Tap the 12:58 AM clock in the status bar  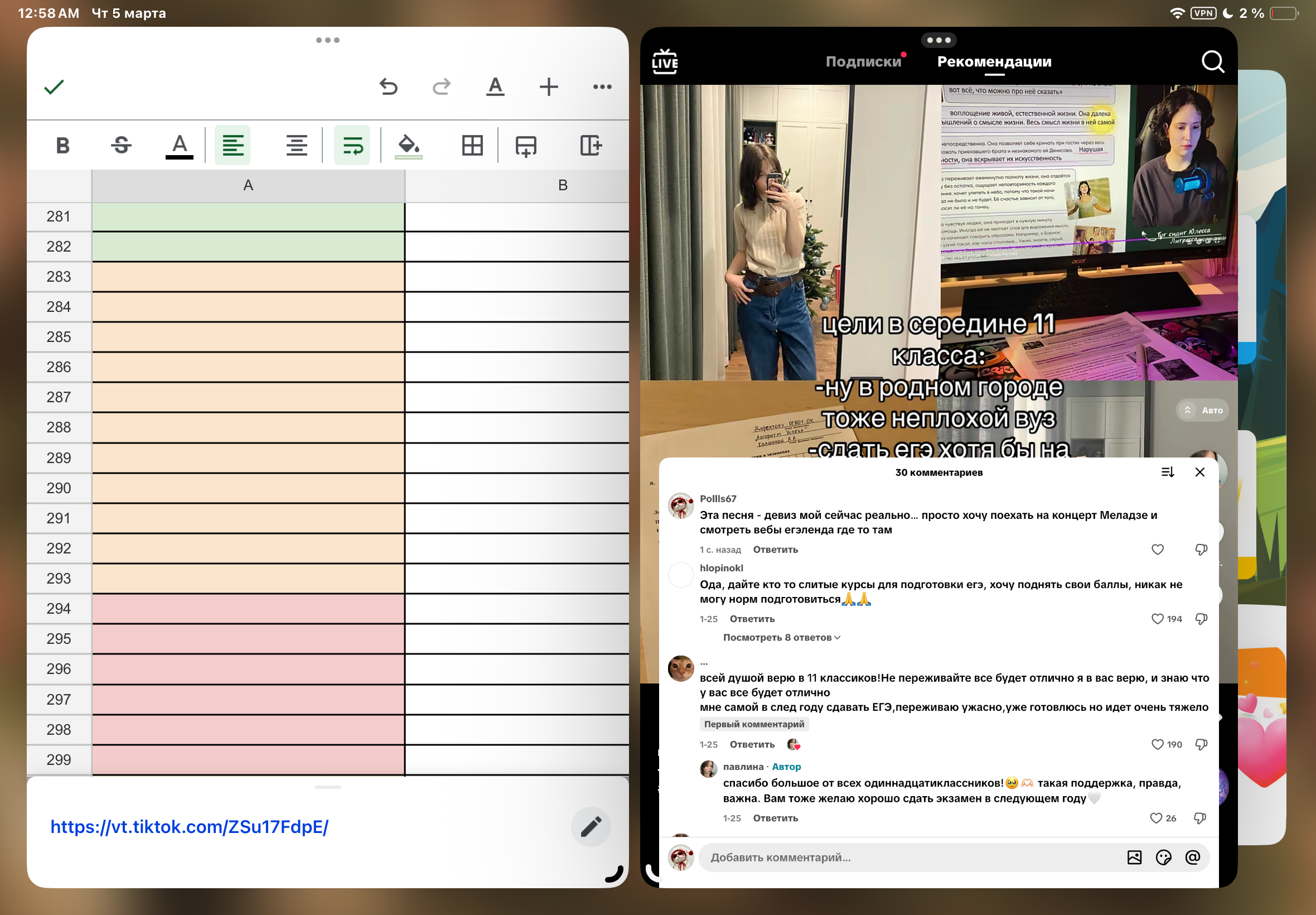coord(49,13)
